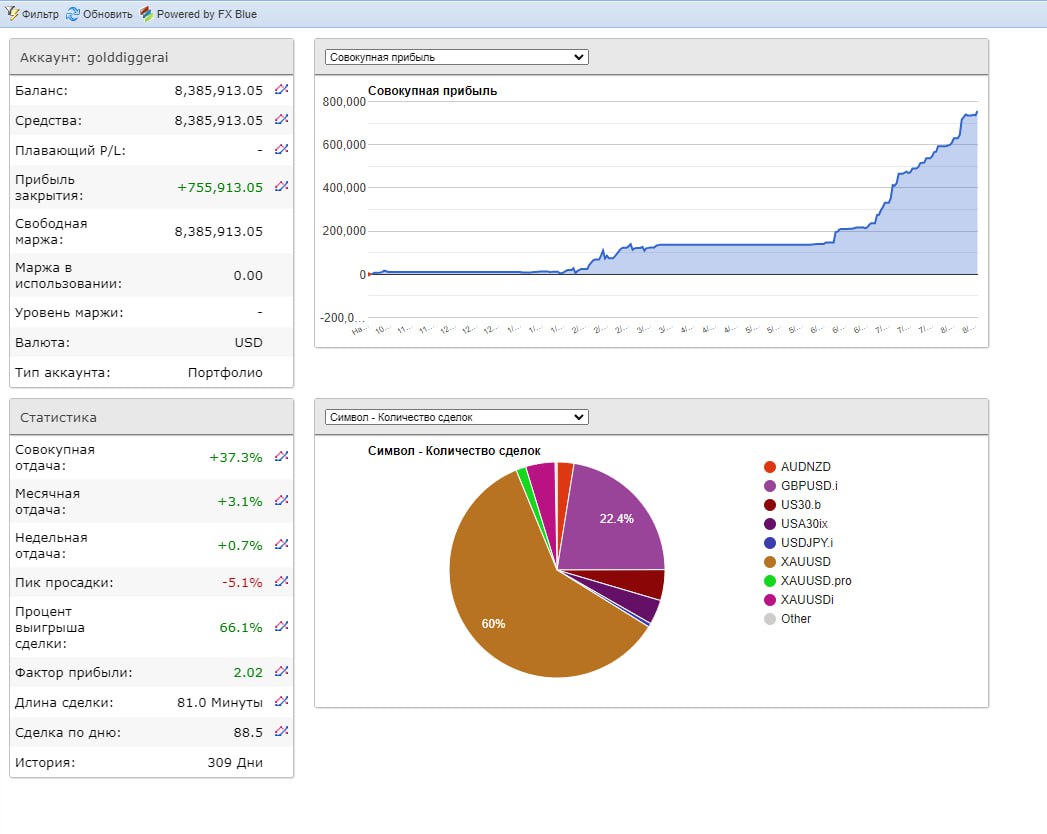Open chart icon next to Средства

tap(281, 120)
